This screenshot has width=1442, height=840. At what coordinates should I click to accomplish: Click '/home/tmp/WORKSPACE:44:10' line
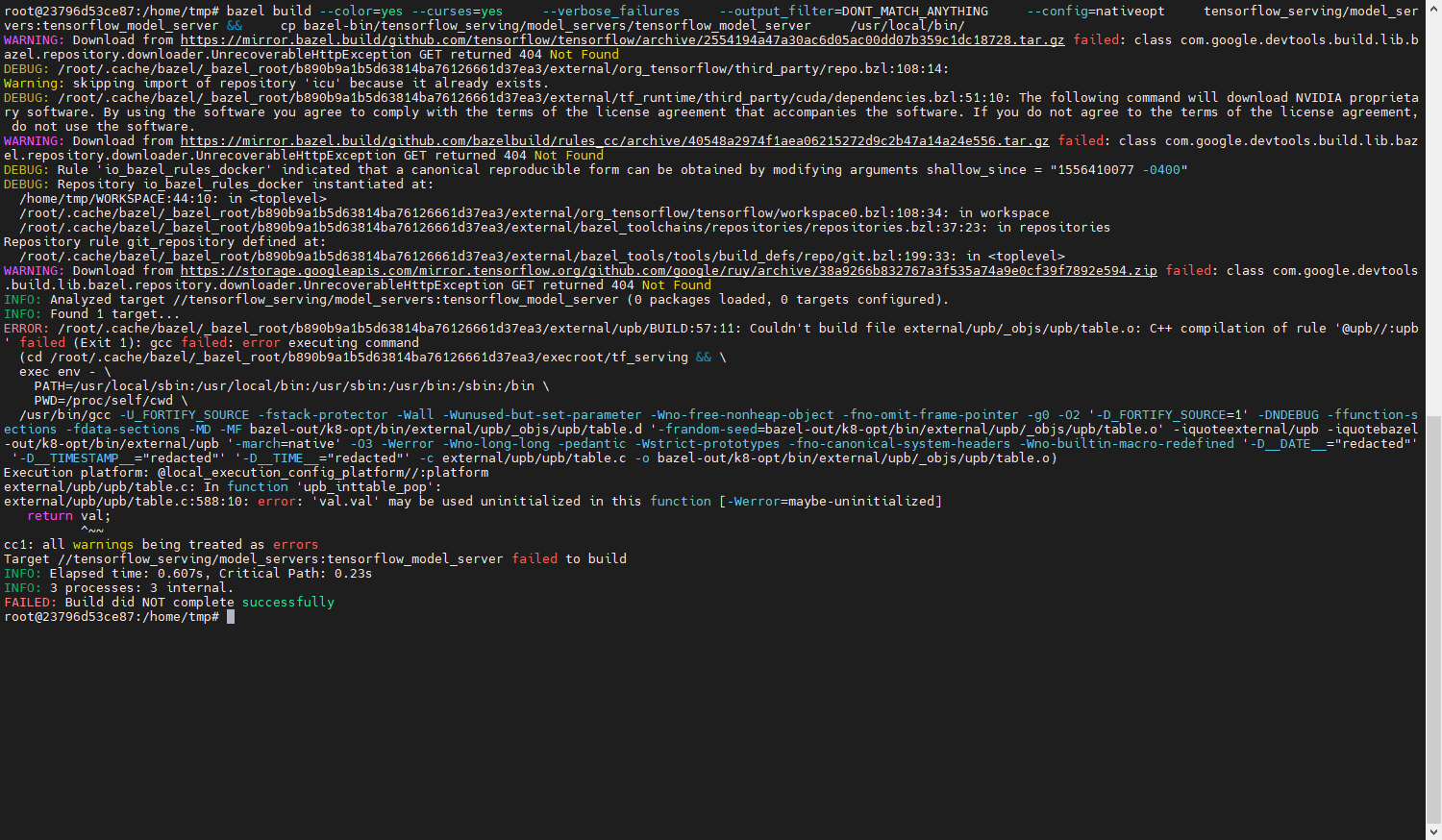tap(173, 199)
